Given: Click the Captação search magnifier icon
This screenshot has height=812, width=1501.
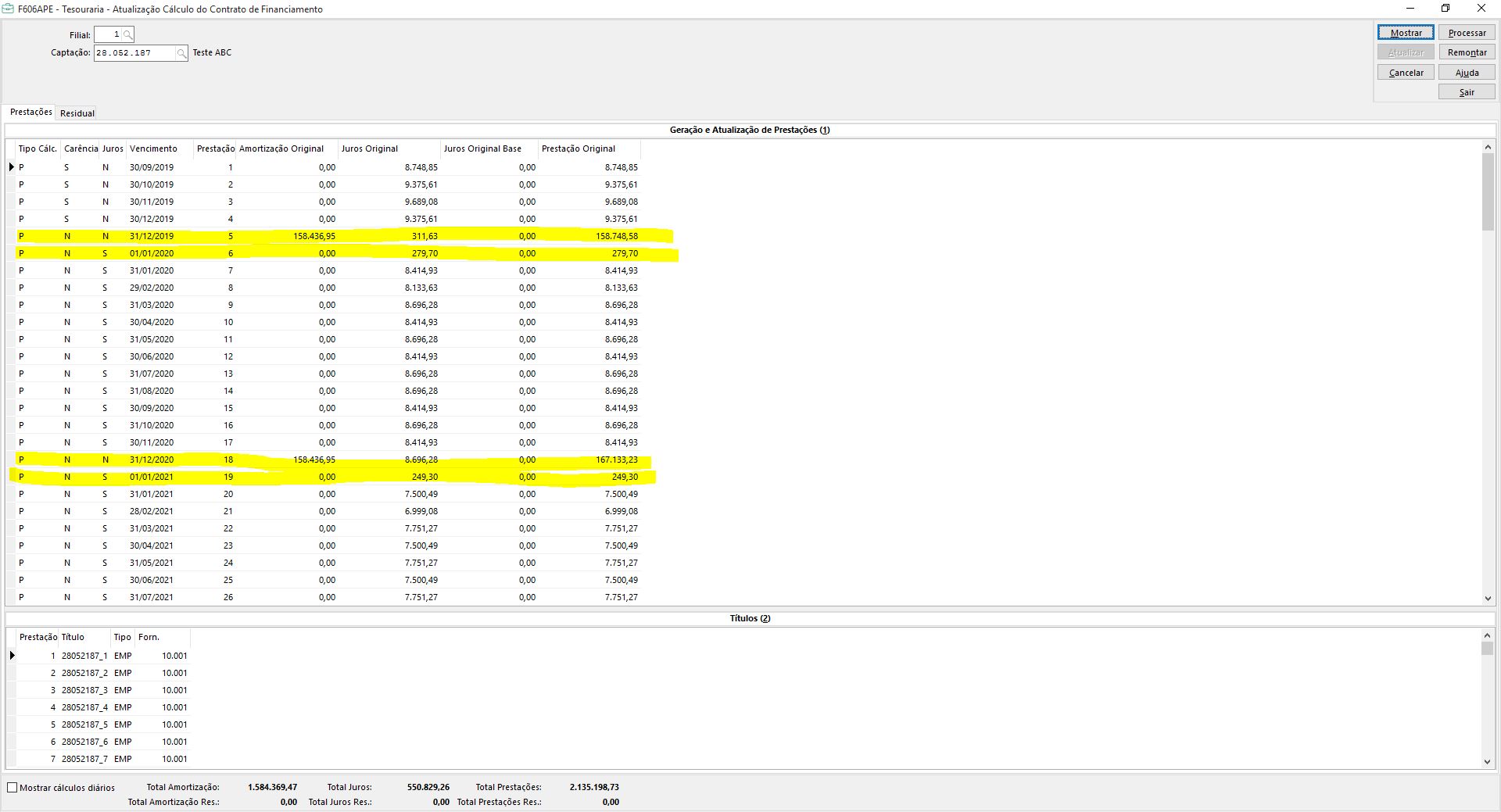Looking at the screenshot, I should point(181,53).
